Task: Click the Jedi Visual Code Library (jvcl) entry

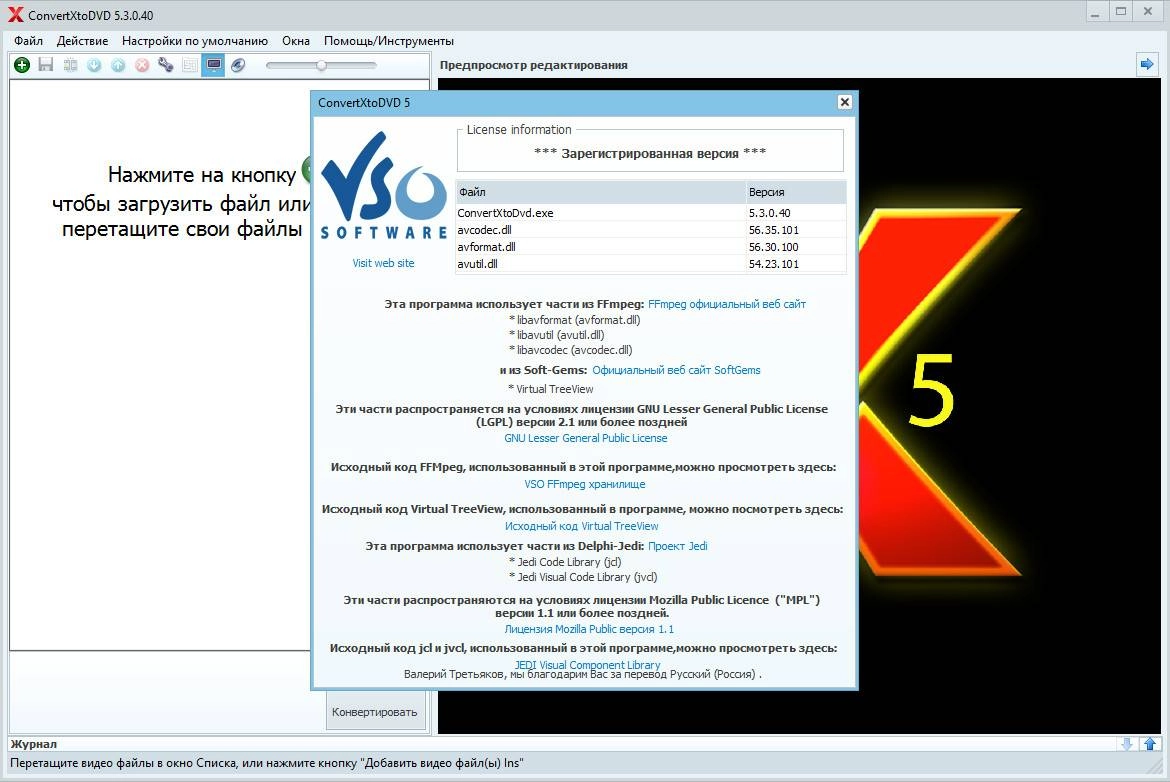Action: (583, 577)
